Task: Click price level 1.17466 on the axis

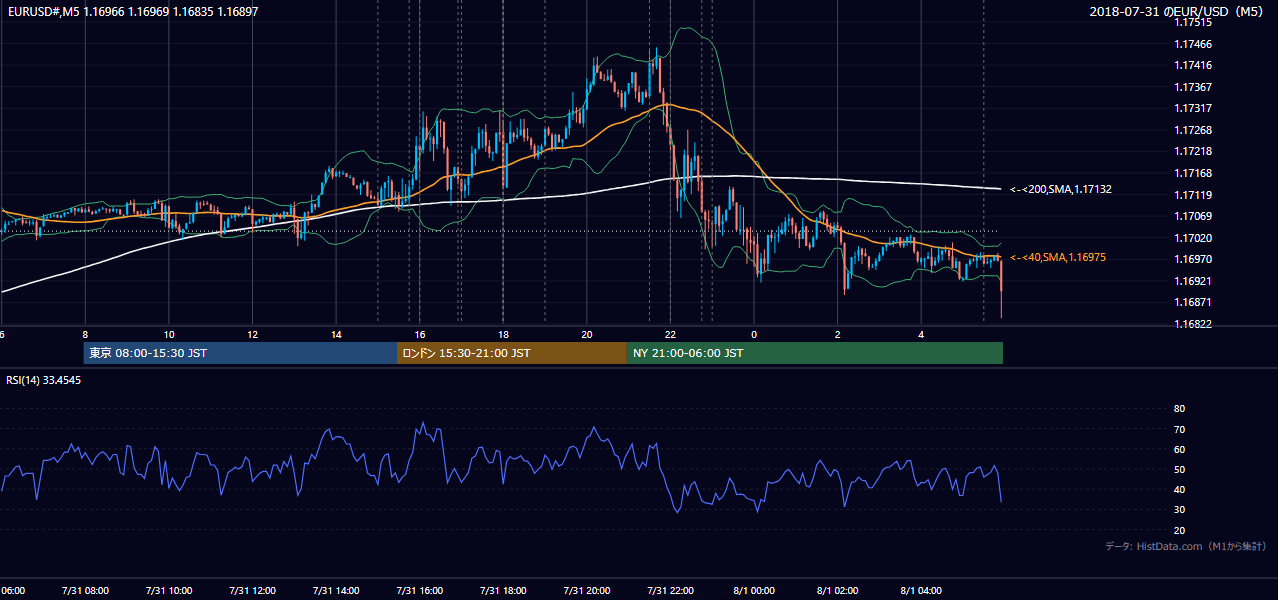Action: pos(1193,44)
